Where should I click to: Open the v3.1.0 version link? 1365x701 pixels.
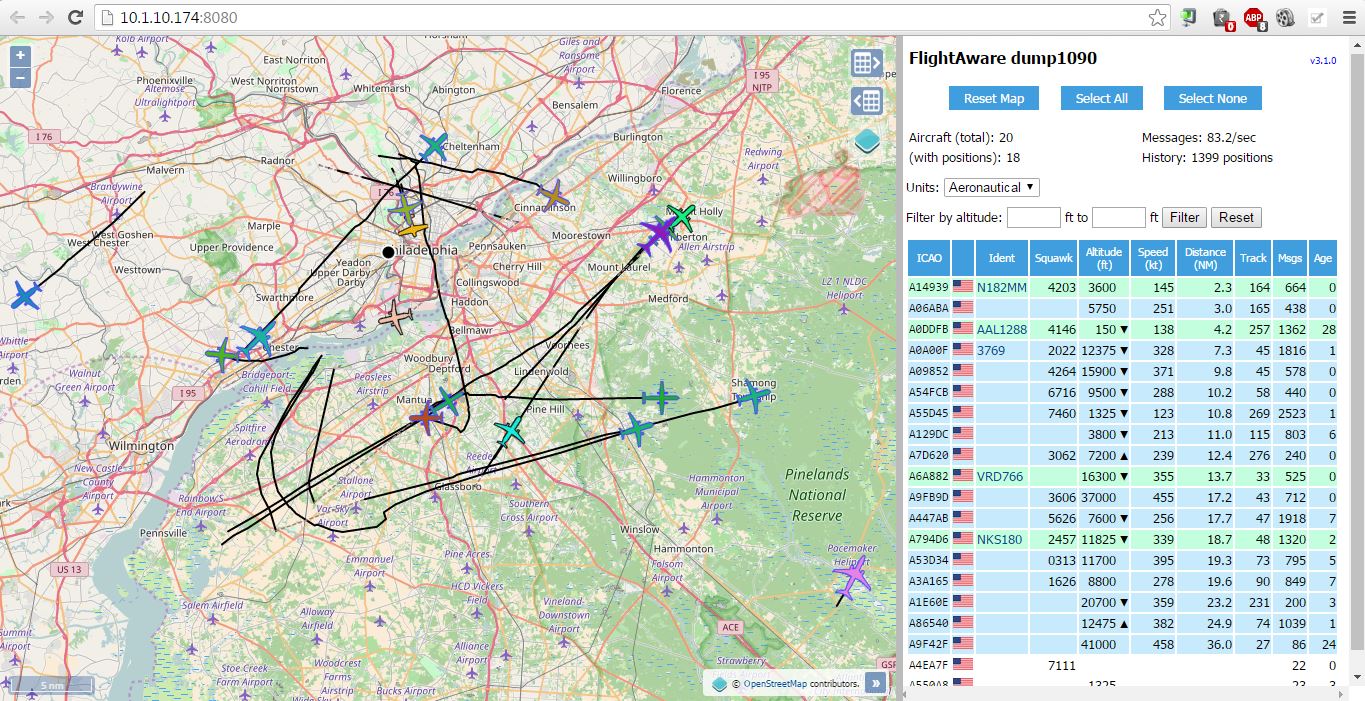[x=1323, y=60]
